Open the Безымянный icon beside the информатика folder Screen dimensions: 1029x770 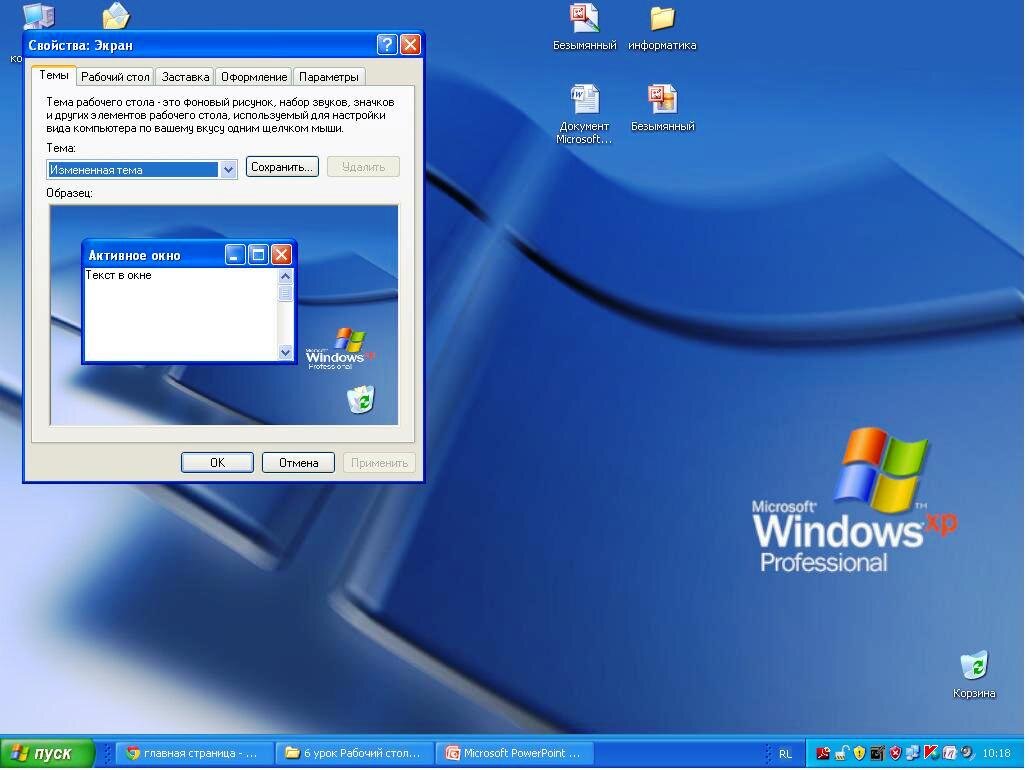(x=585, y=28)
